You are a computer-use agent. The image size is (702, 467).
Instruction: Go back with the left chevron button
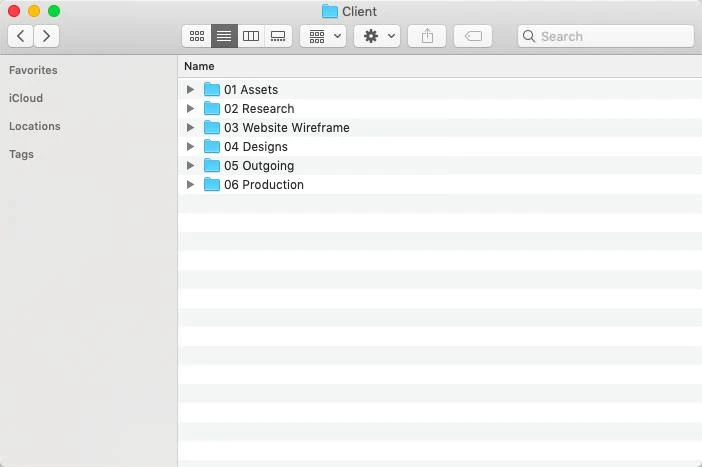[21, 36]
